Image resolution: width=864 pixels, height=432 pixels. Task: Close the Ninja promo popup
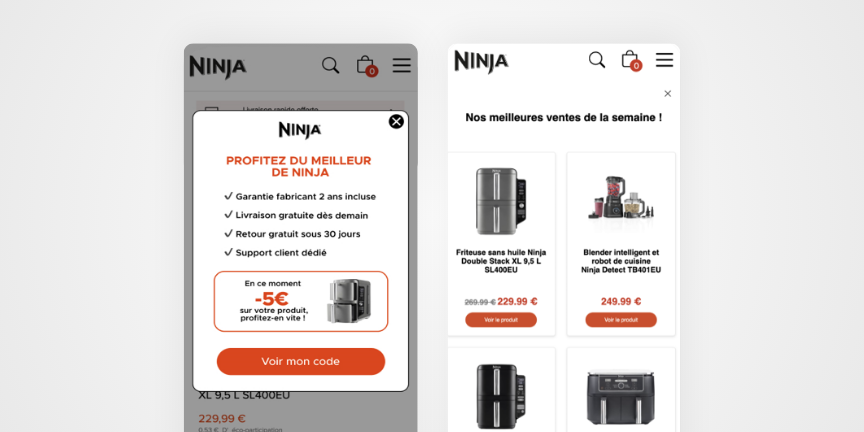396,122
